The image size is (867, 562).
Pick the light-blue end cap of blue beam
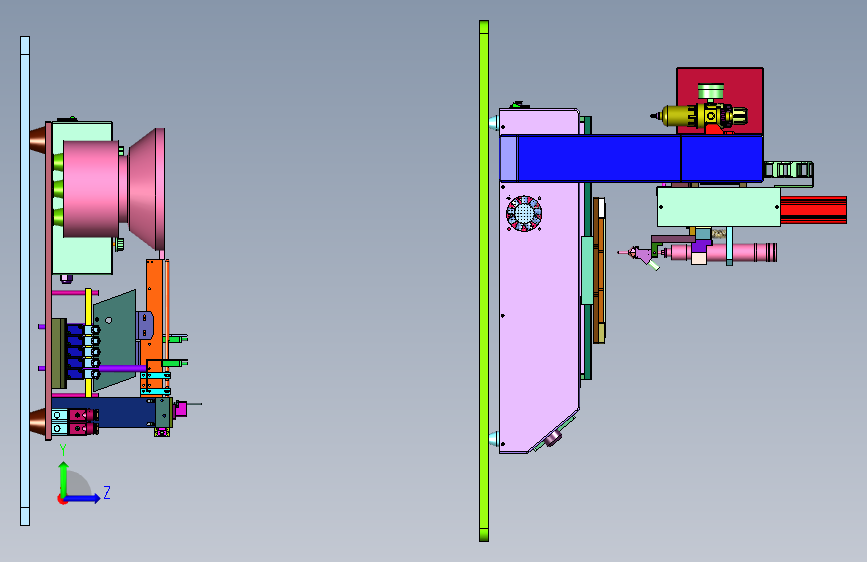pyautogui.click(x=508, y=158)
